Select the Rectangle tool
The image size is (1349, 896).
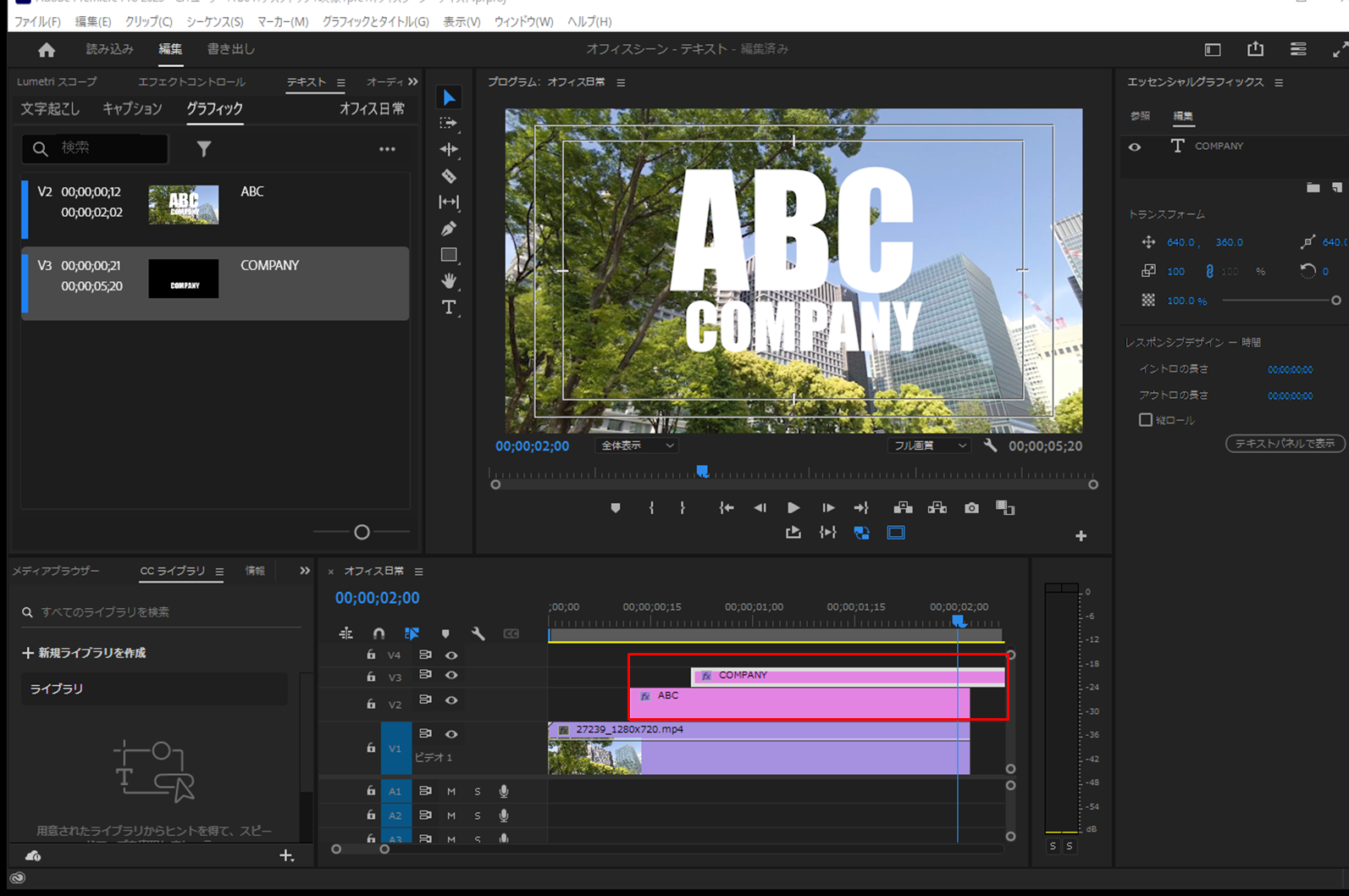click(449, 255)
